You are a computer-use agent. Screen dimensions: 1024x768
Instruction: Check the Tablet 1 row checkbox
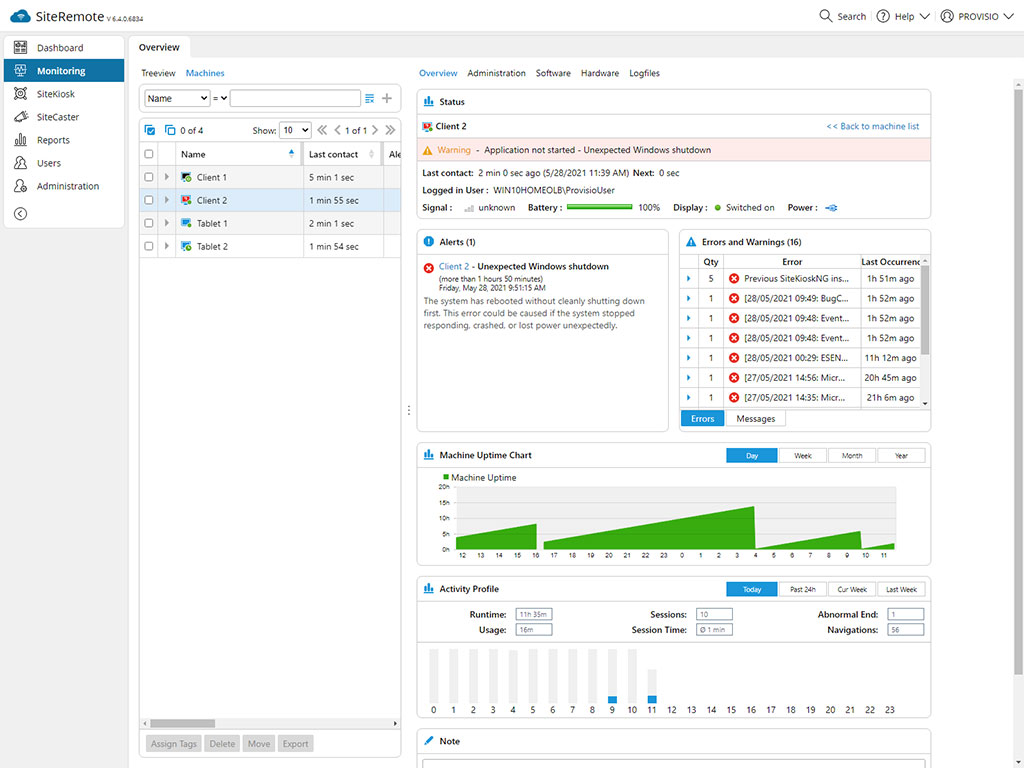tap(149, 223)
